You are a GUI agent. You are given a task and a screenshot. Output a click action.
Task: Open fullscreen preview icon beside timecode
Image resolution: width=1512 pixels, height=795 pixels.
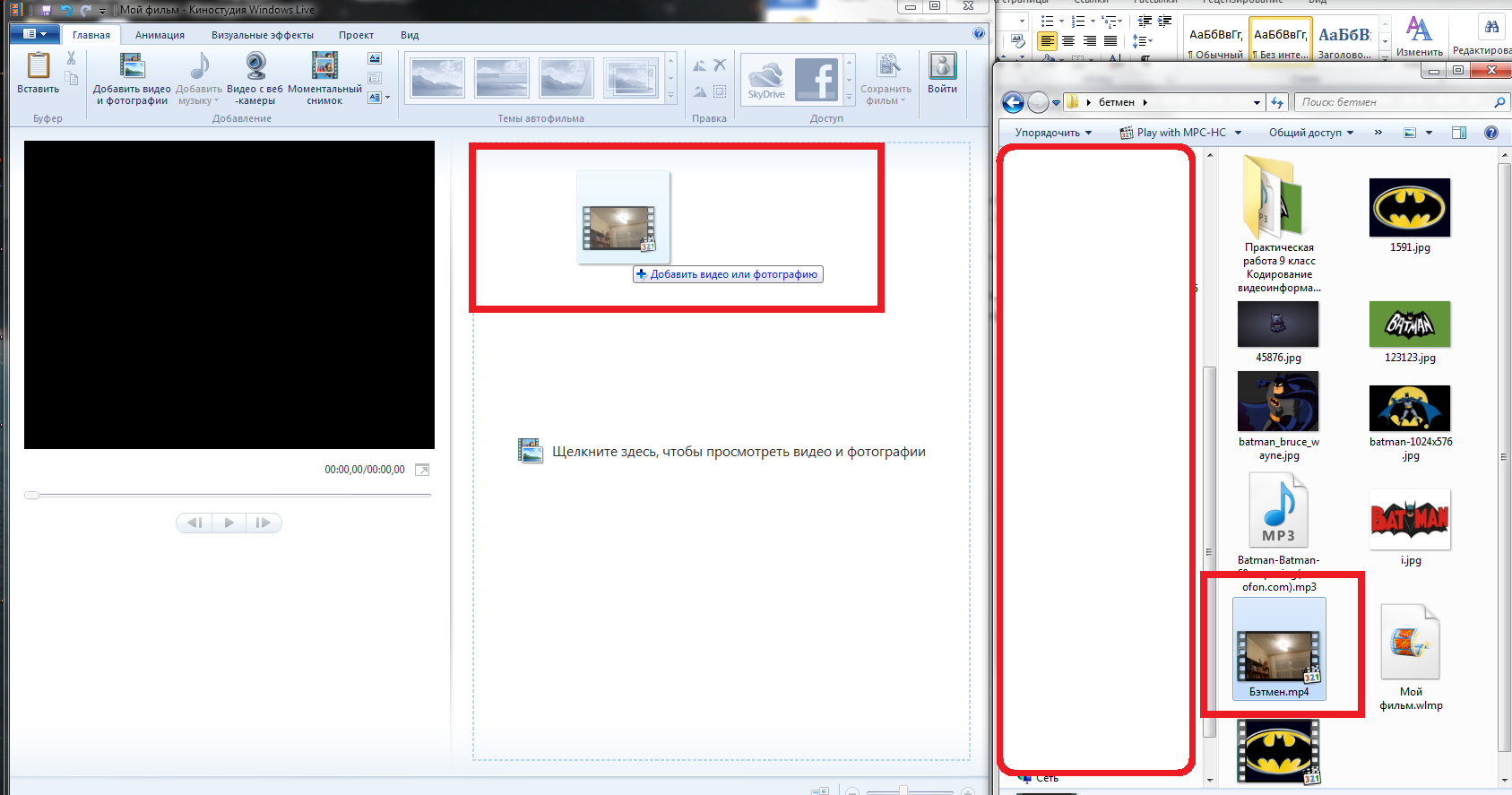tap(422, 470)
